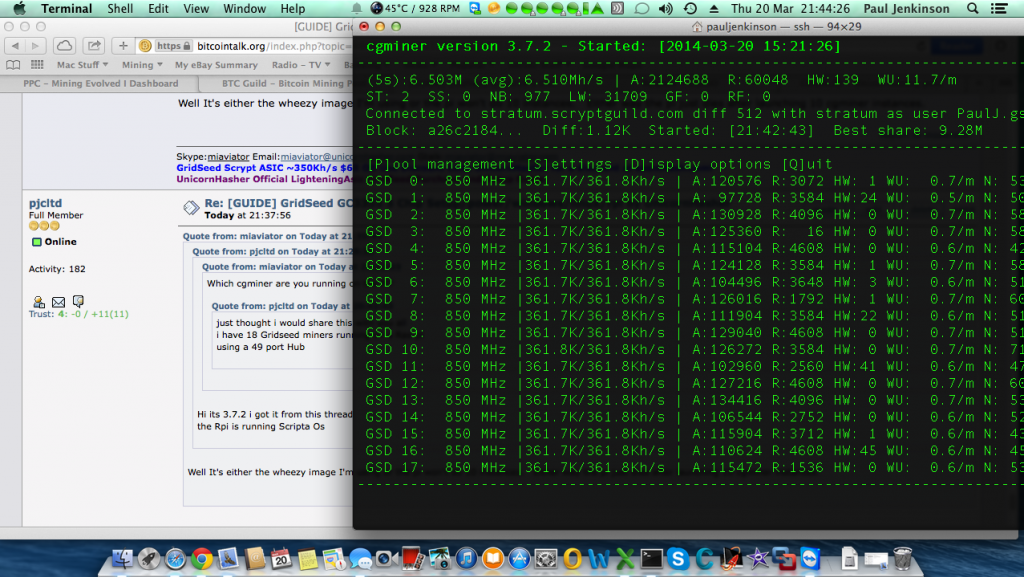
Task: Open the UnicornHasher Official signature link
Action: click(x=264, y=179)
